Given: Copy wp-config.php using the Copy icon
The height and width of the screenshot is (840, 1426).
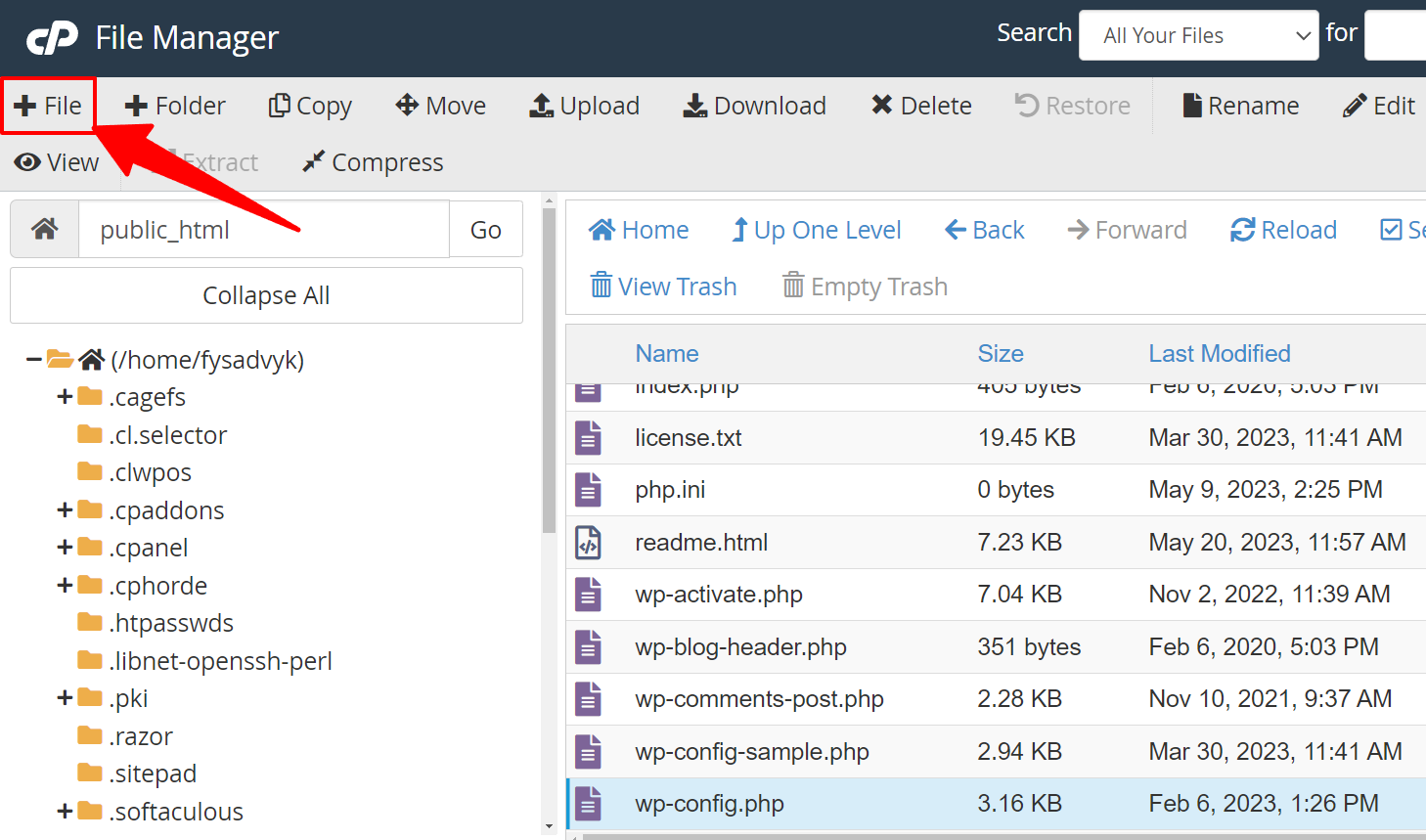Looking at the screenshot, I should pyautogui.click(x=309, y=105).
